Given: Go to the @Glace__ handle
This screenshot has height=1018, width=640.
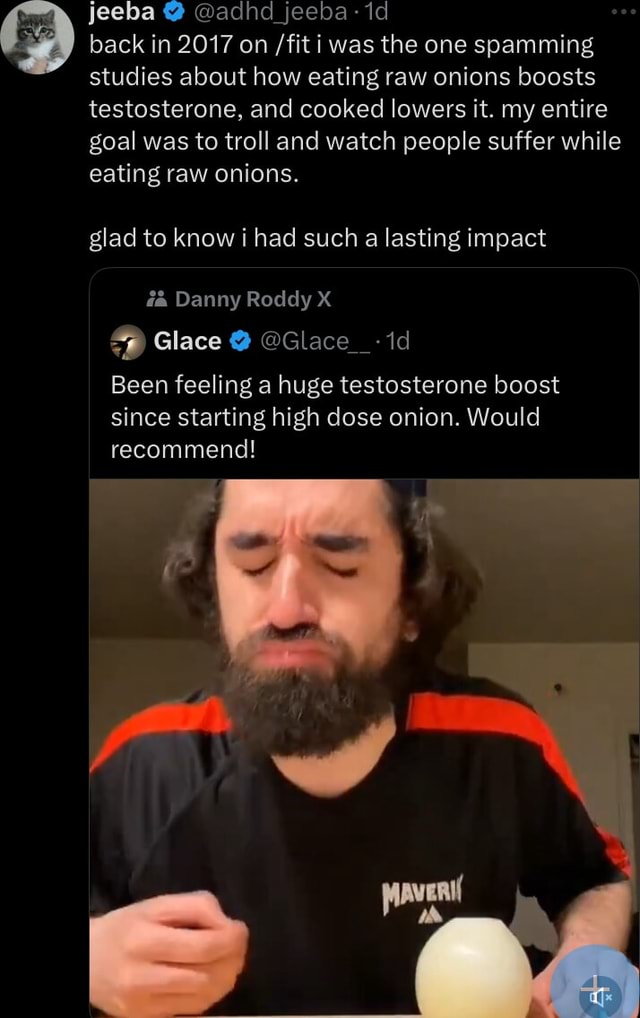Looking at the screenshot, I should (x=312, y=342).
